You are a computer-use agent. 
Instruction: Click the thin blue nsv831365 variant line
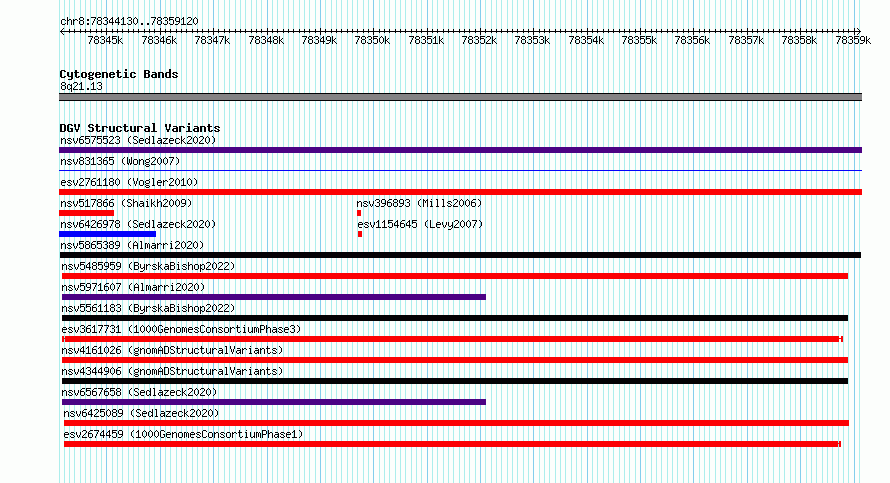coord(460,170)
